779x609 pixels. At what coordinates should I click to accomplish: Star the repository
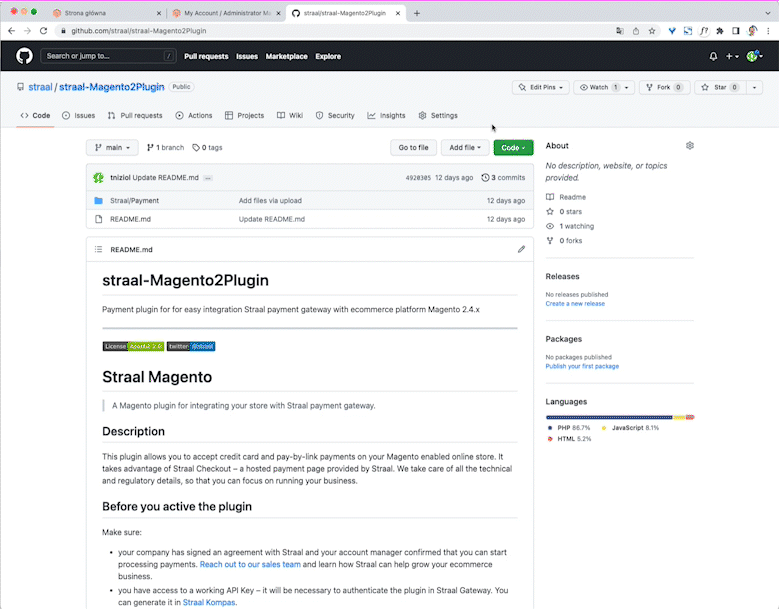pyautogui.click(x=720, y=87)
